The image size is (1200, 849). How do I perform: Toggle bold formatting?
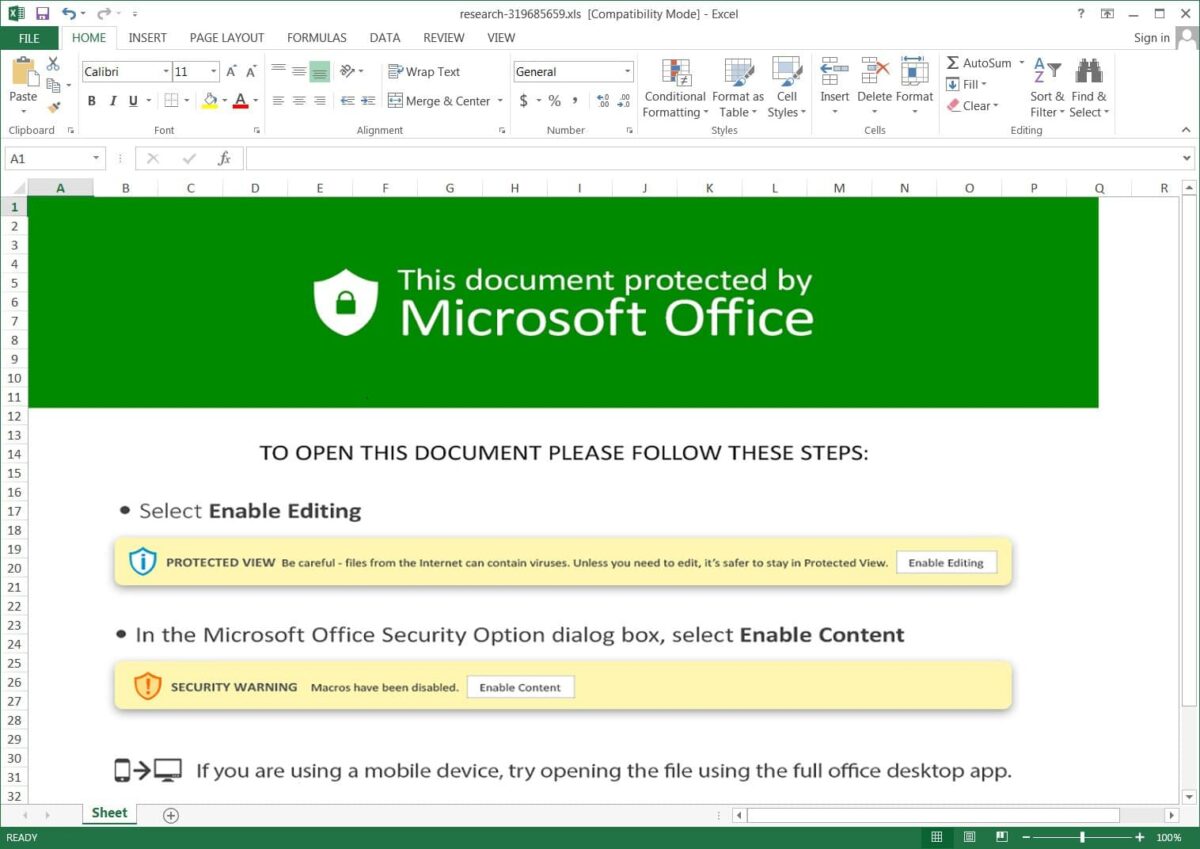[x=92, y=101]
